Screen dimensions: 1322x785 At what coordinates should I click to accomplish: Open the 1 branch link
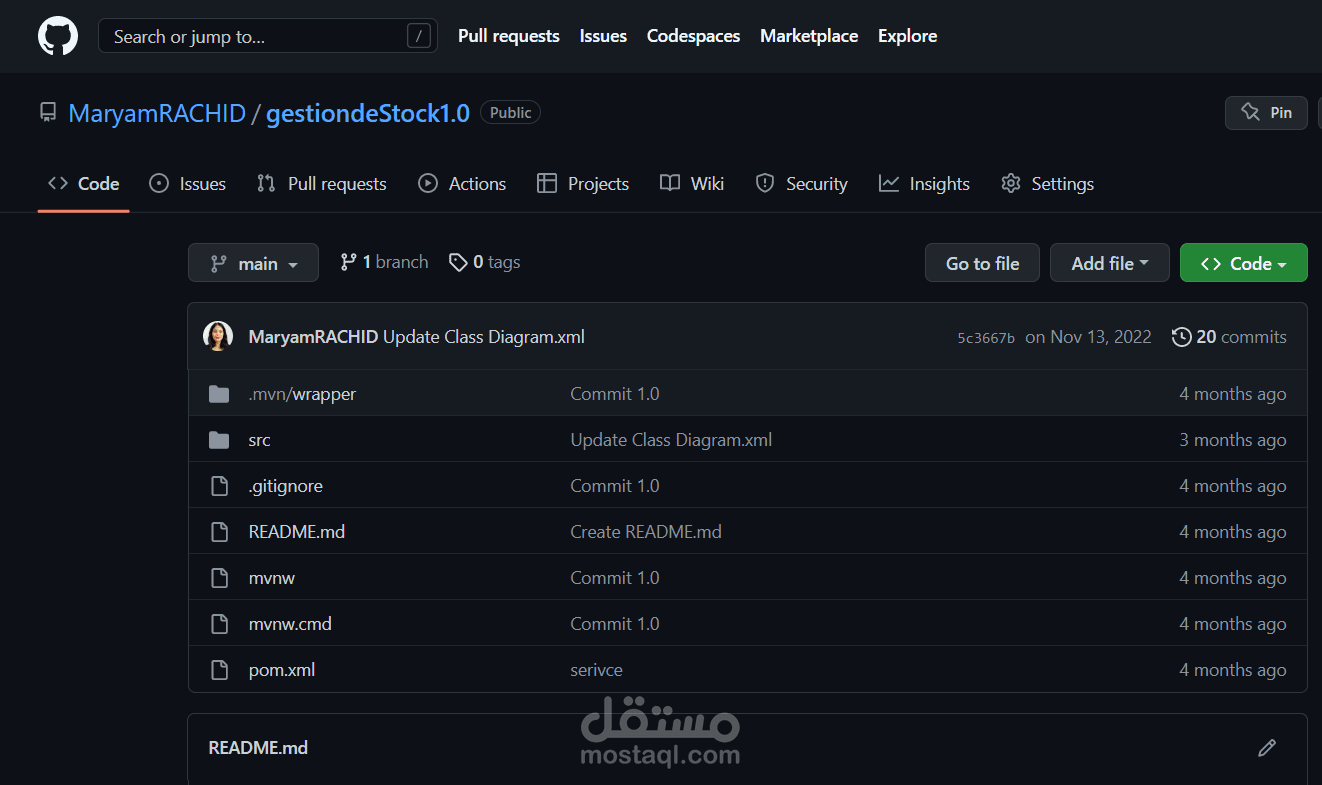coord(384,262)
